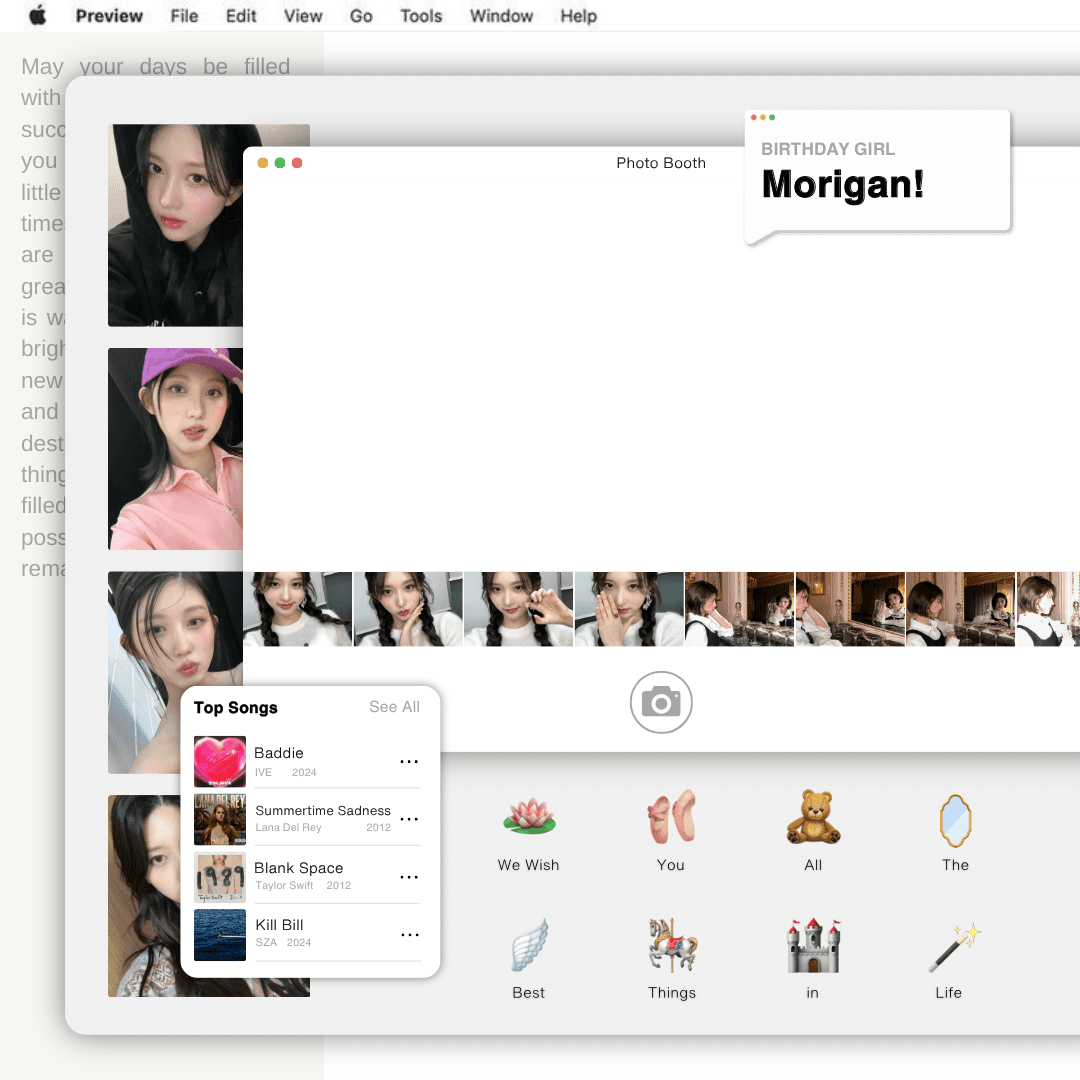Screen dimensions: 1080x1080
Task: Select the Blank Space 1989 album cover
Action: [220, 877]
